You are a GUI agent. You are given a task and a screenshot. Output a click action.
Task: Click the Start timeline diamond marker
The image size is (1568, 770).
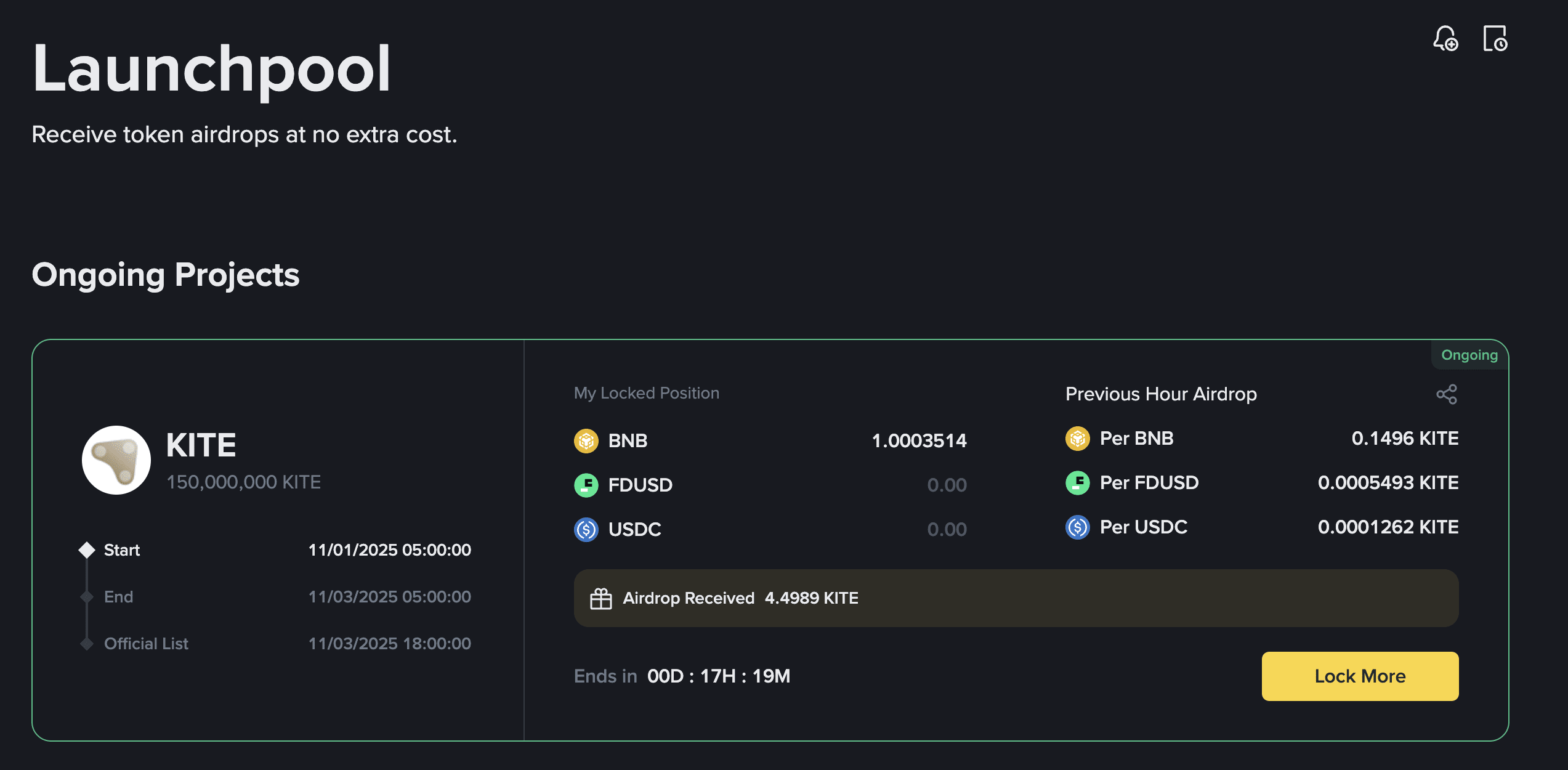[87, 550]
